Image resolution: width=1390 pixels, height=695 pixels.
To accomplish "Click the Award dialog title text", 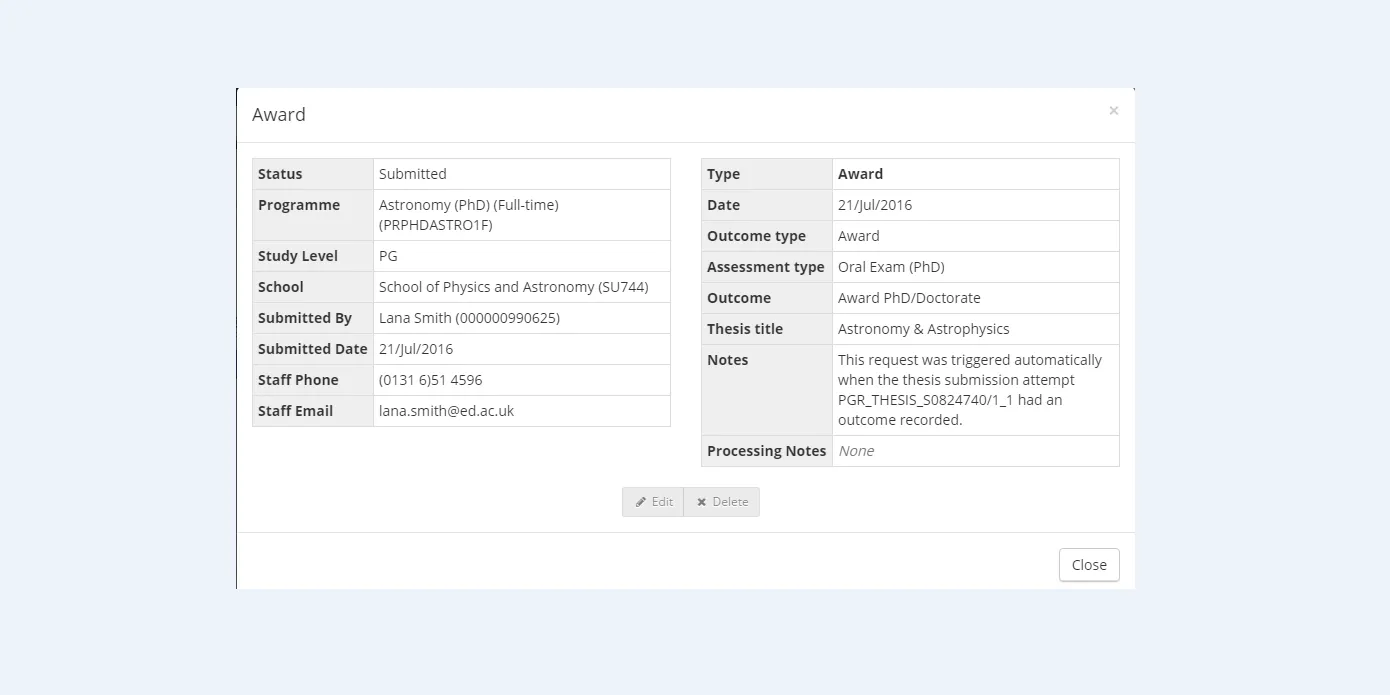I will [279, 115].
